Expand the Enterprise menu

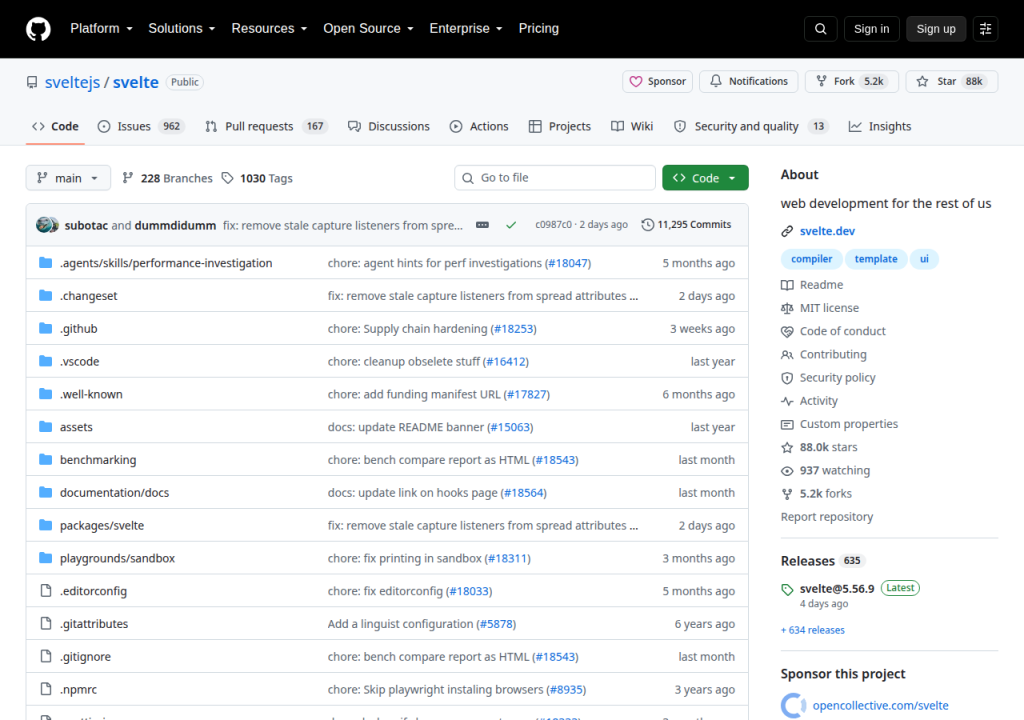(x=466, y=29)
